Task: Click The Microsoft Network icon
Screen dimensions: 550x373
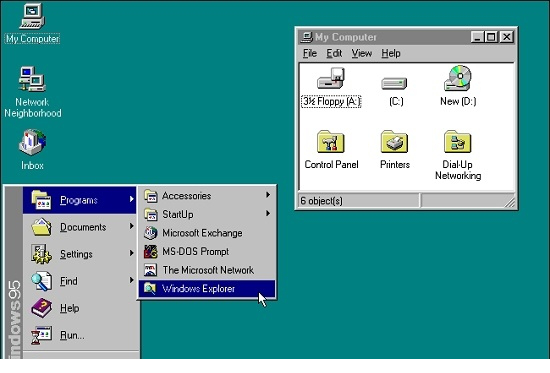Action: click(x=150, y=270)
